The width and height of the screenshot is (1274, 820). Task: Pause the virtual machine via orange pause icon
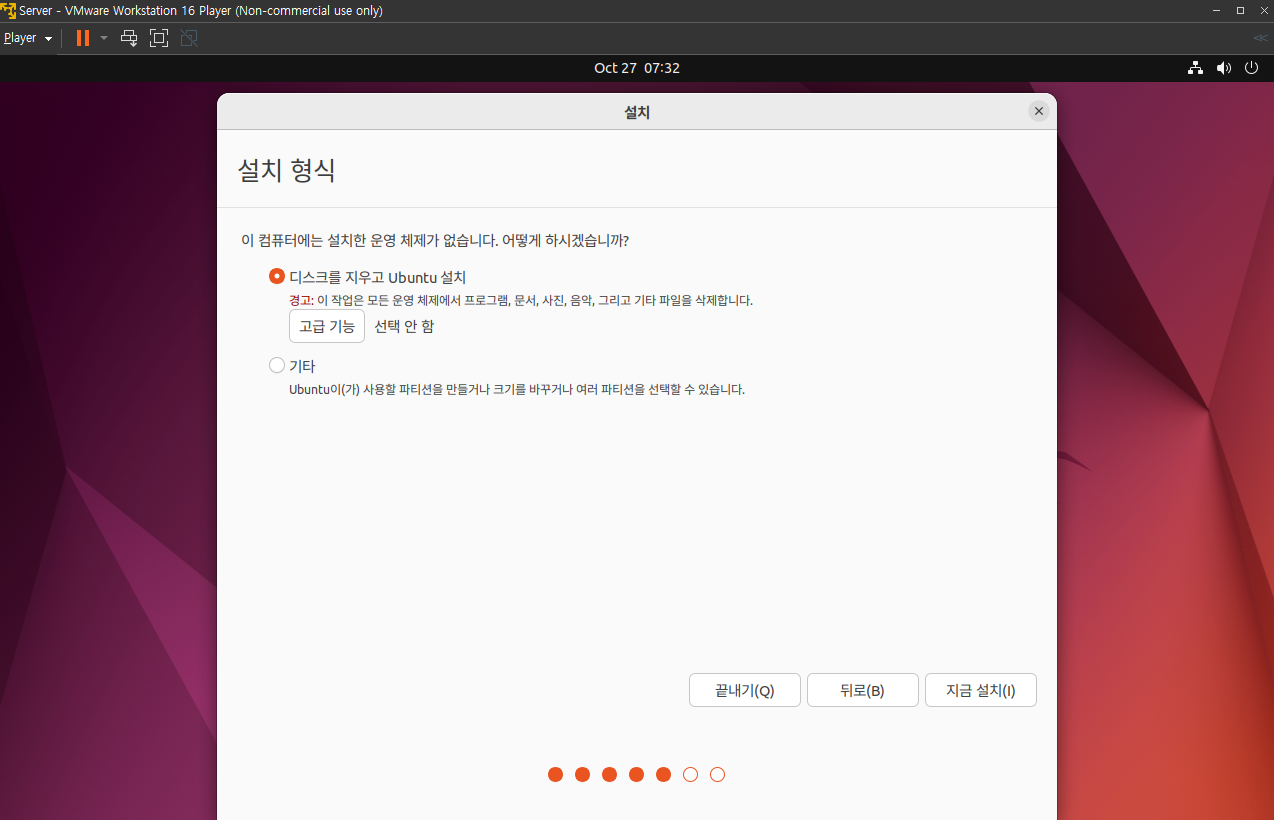(83, 38)
